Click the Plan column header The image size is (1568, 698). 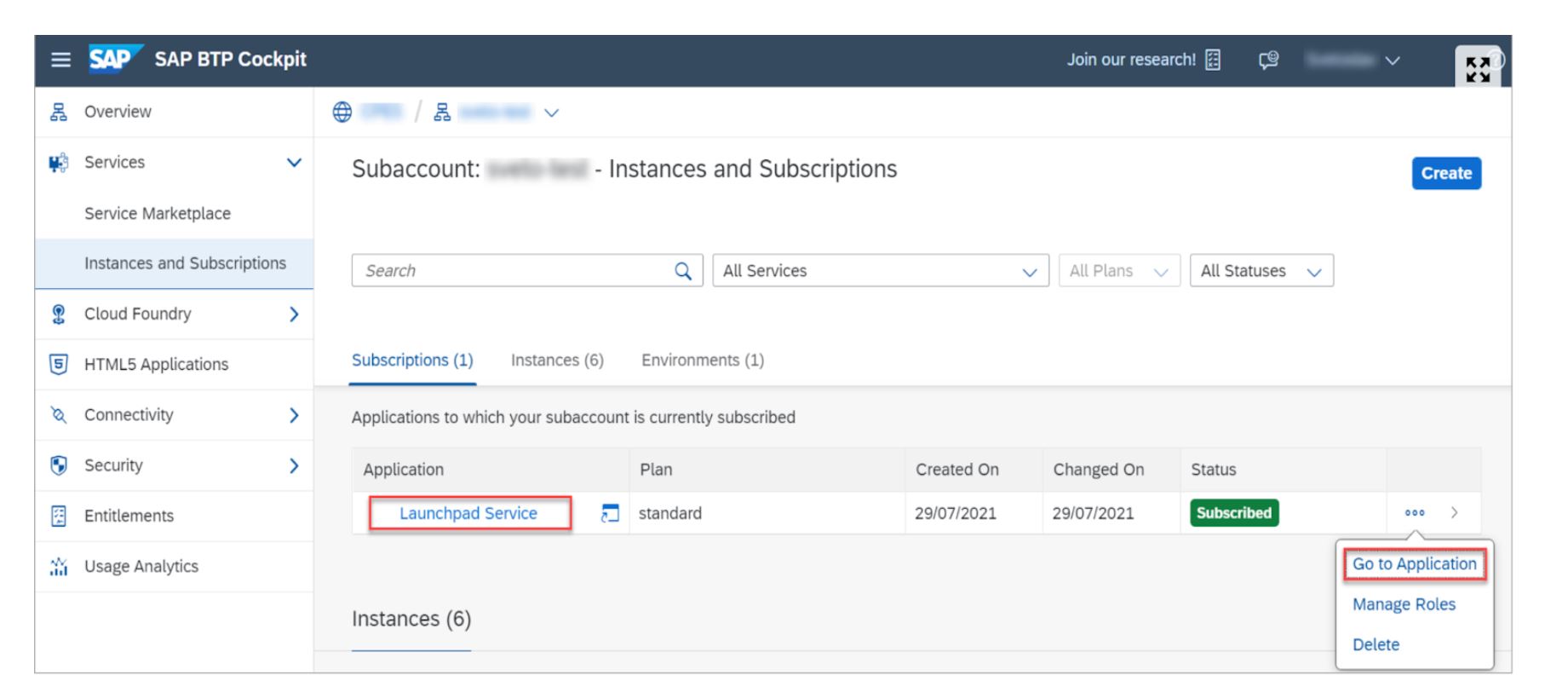[x=656, y=470]
